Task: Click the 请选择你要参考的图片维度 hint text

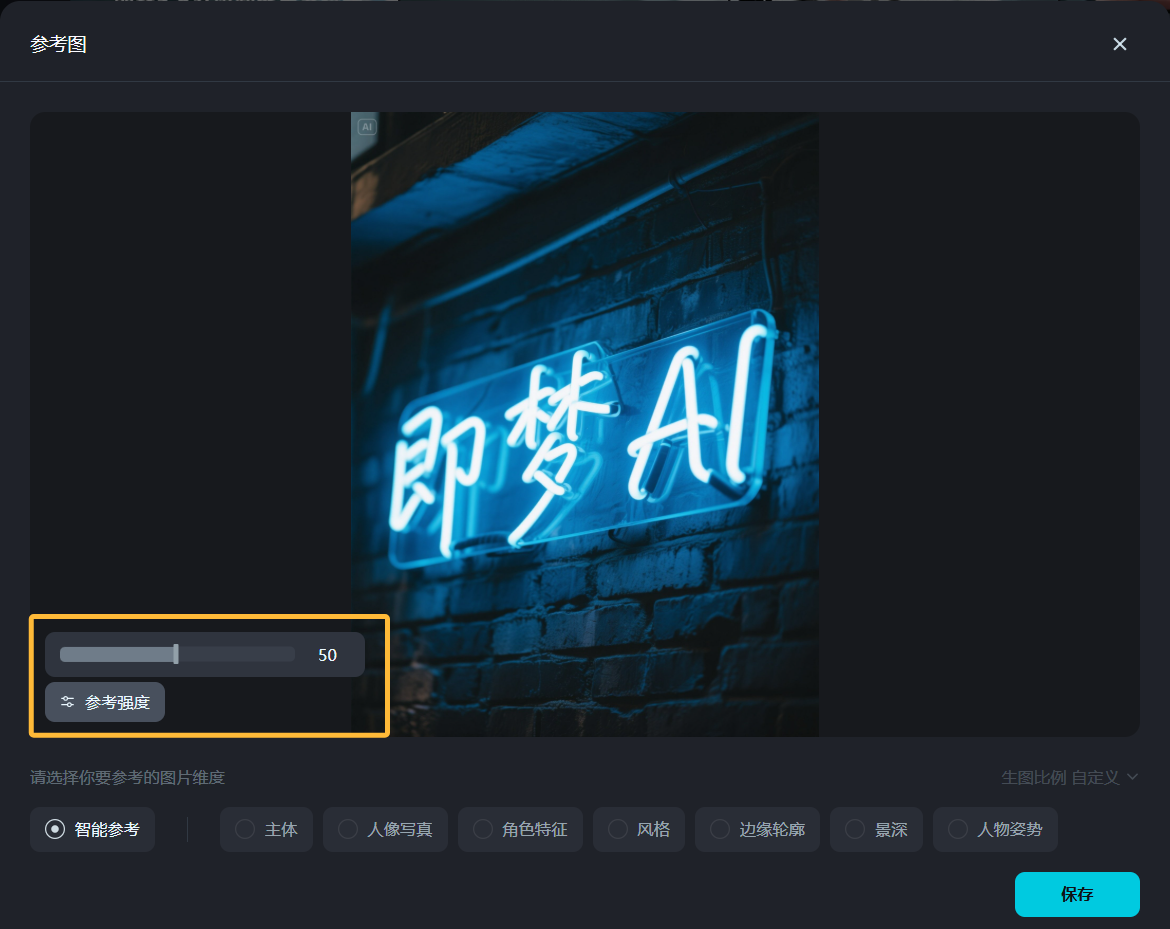Action: pos(128,778)
